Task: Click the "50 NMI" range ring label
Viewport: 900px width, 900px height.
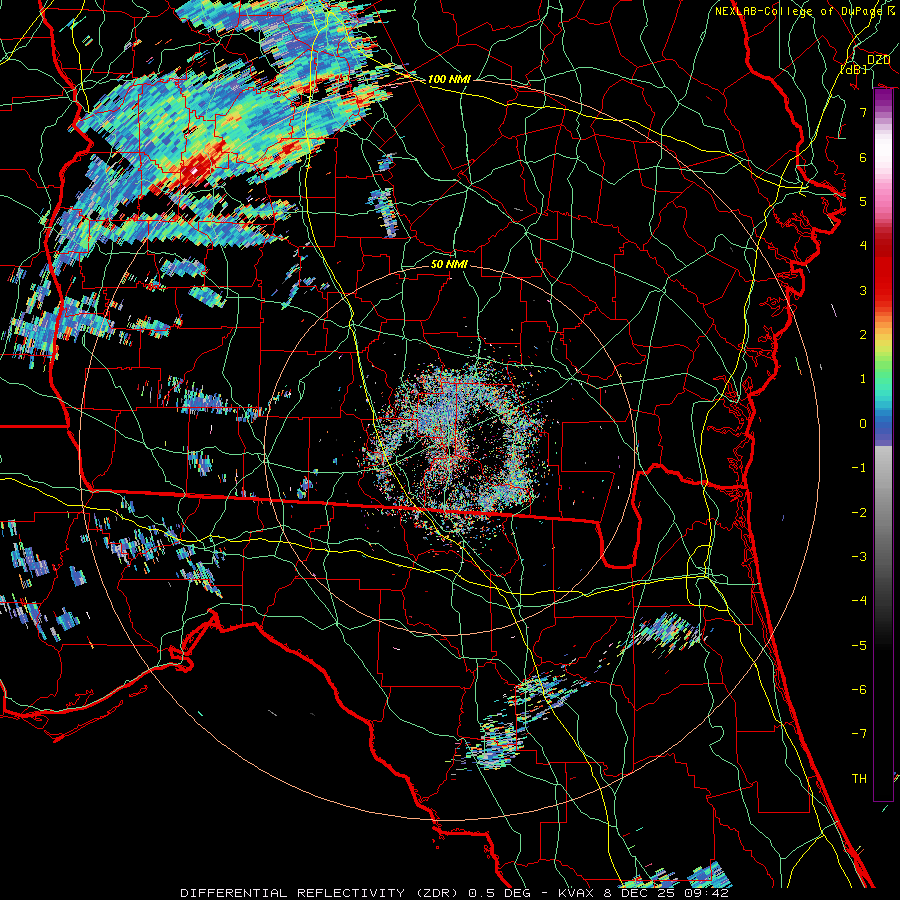Action: click(449, 264)
